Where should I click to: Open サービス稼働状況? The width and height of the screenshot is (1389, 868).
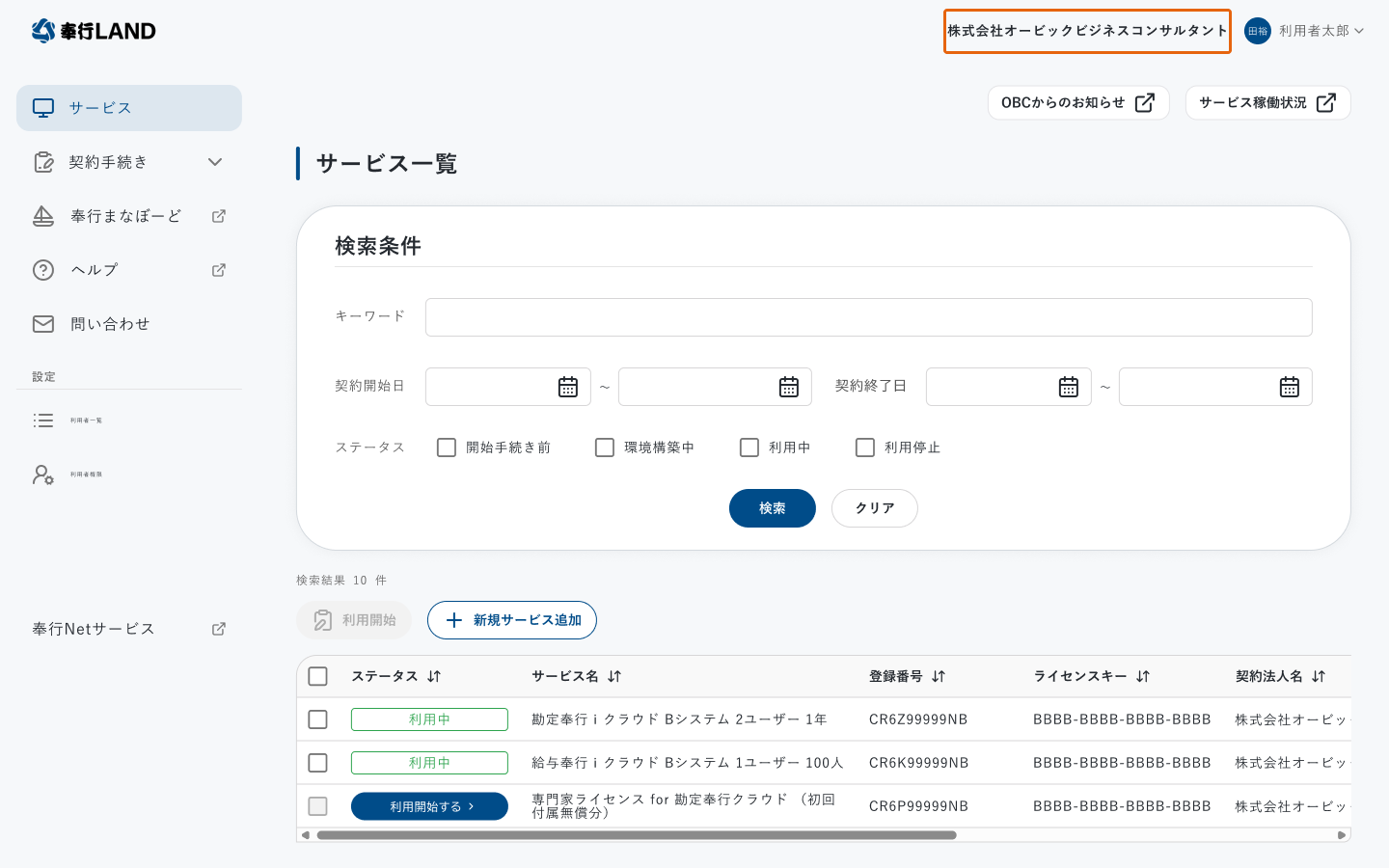[x=1267, y=102]
